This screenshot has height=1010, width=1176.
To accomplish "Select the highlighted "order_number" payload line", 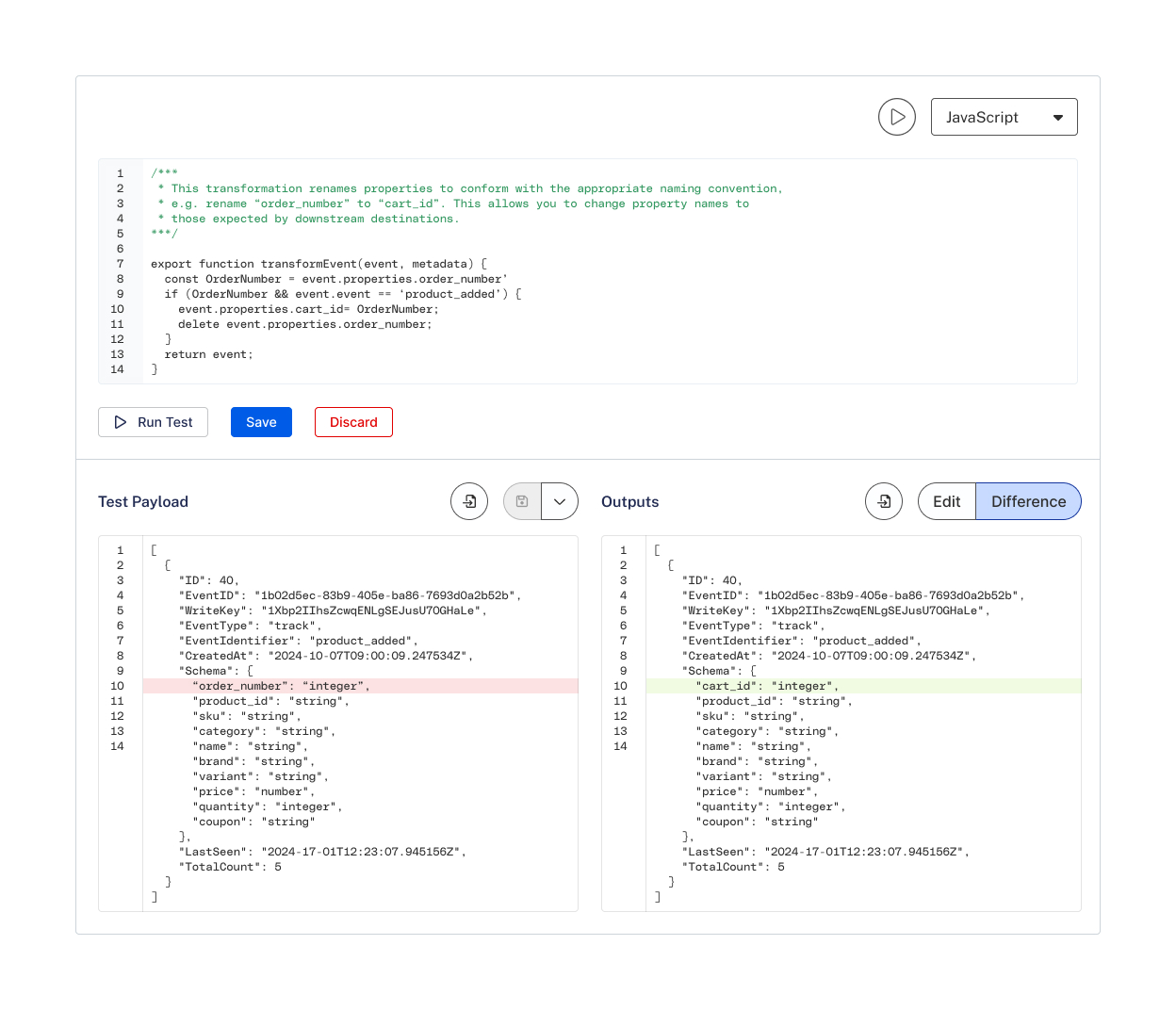I will click(x=360, y=686).
